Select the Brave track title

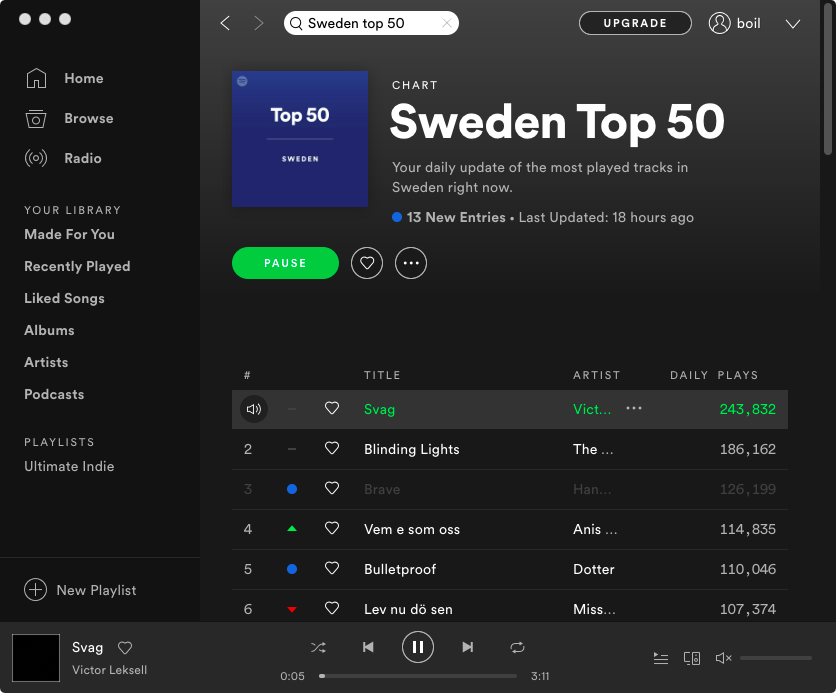point(382,489)
